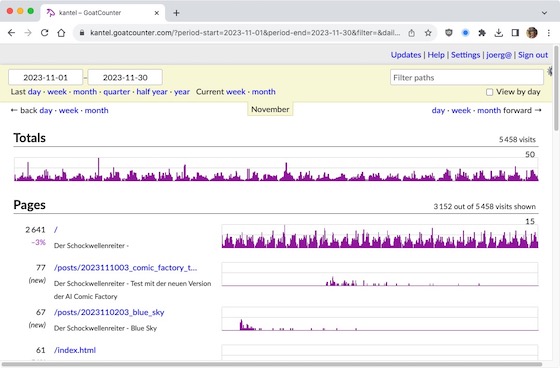The image size is (560, 368).
Task: Click the root page visits chart
Action: point(380,236)
